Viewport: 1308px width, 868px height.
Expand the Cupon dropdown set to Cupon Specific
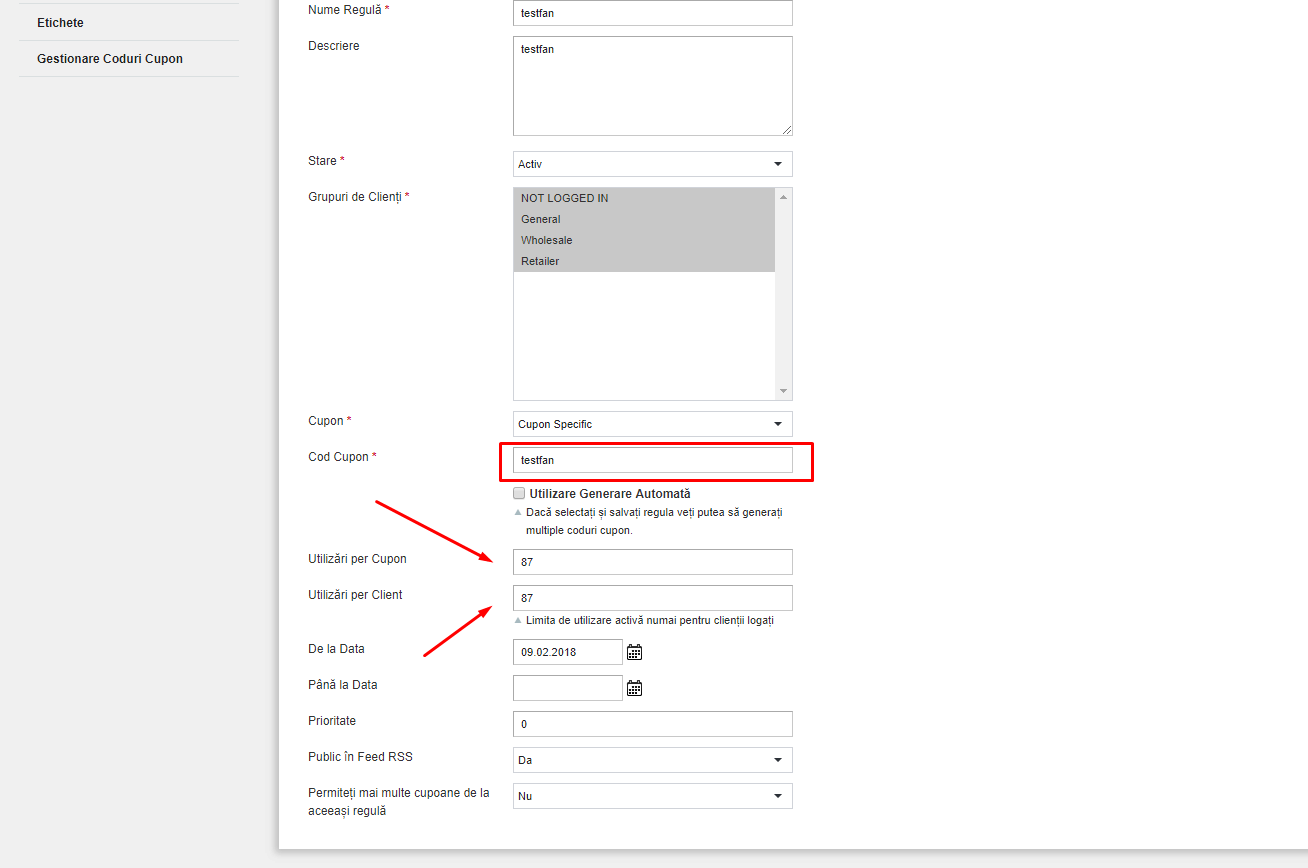click(x=652, y=424)
